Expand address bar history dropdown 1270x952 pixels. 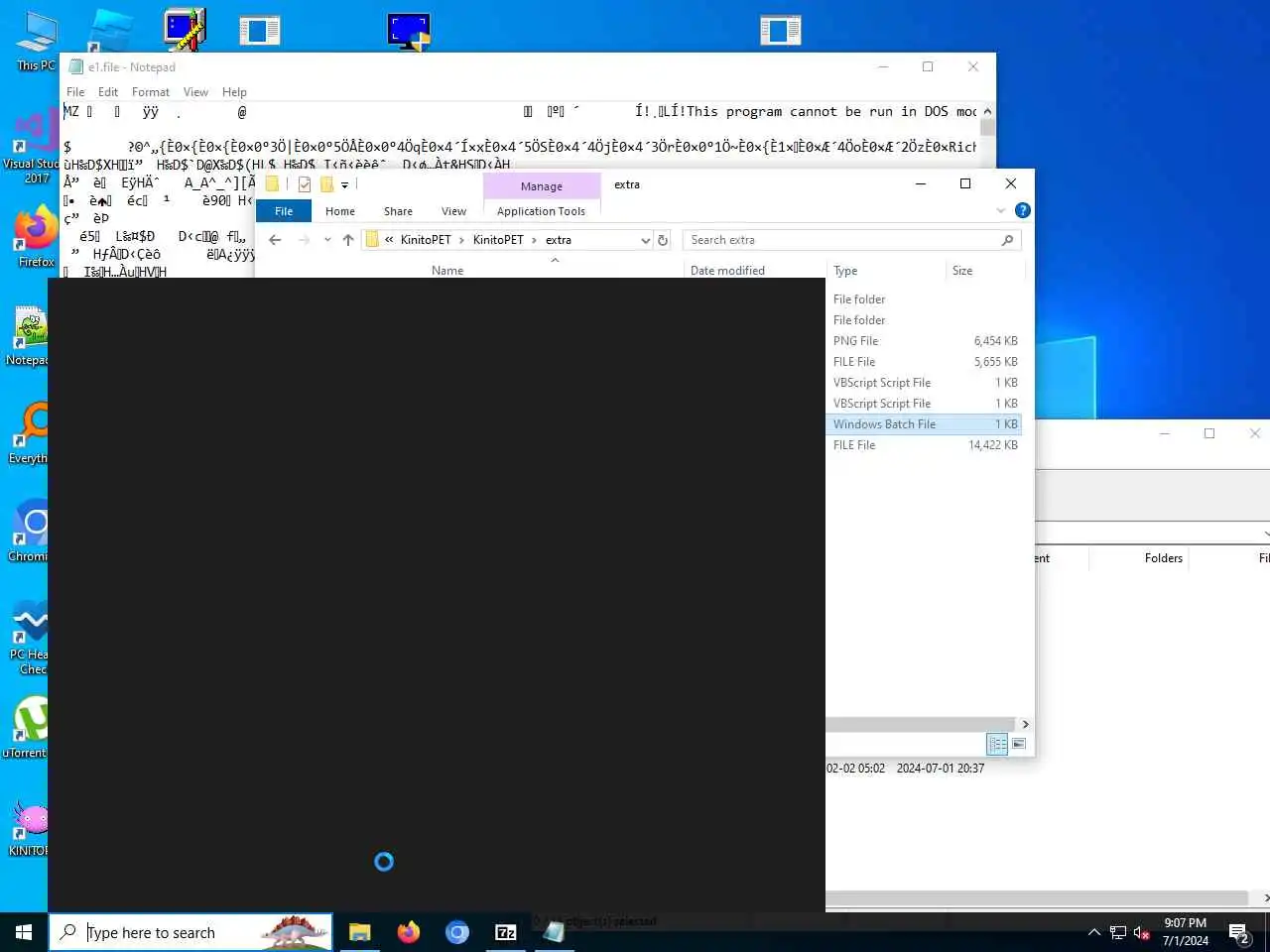click(646, 240)
